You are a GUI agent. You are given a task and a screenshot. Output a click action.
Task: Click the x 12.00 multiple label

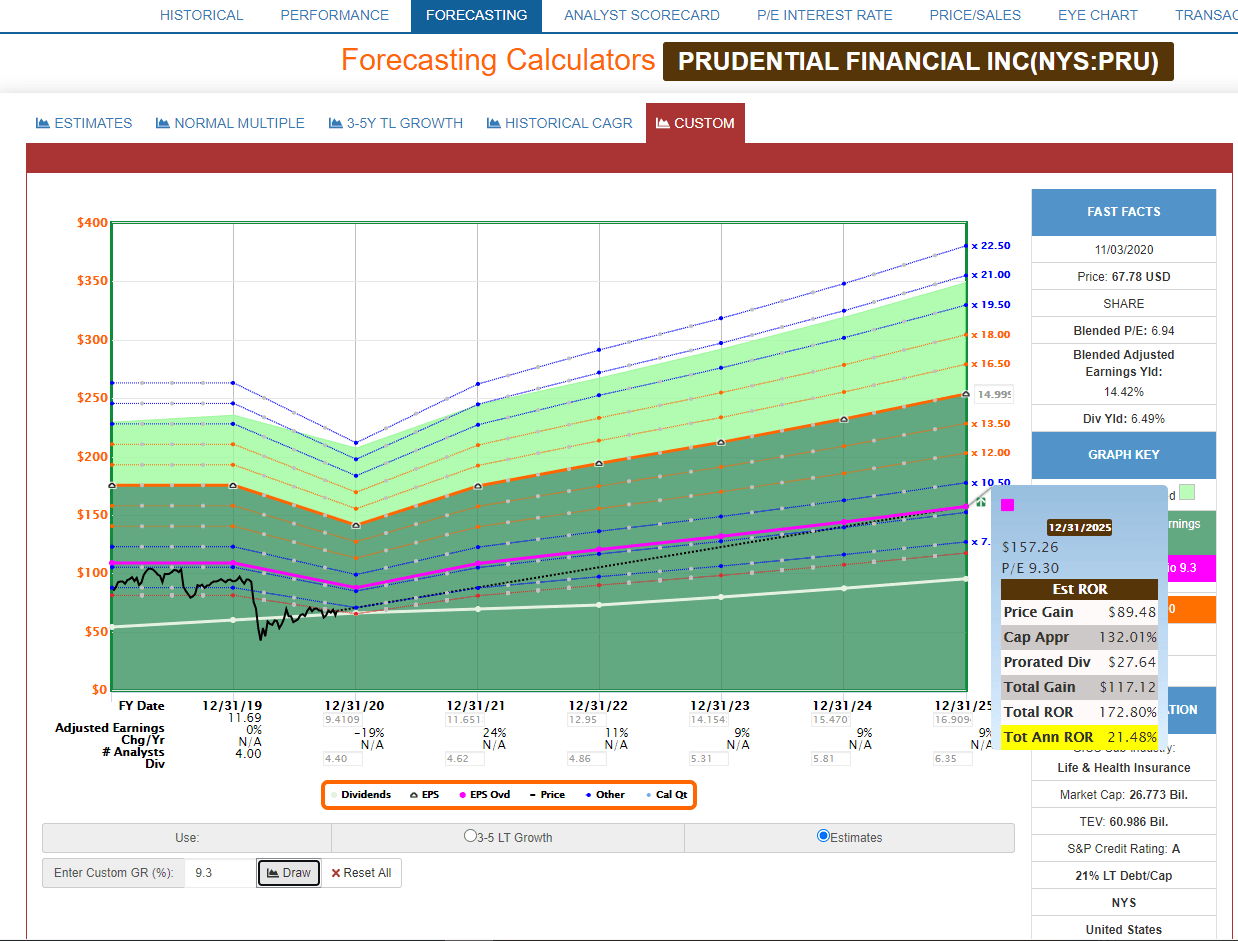[991, 453]
